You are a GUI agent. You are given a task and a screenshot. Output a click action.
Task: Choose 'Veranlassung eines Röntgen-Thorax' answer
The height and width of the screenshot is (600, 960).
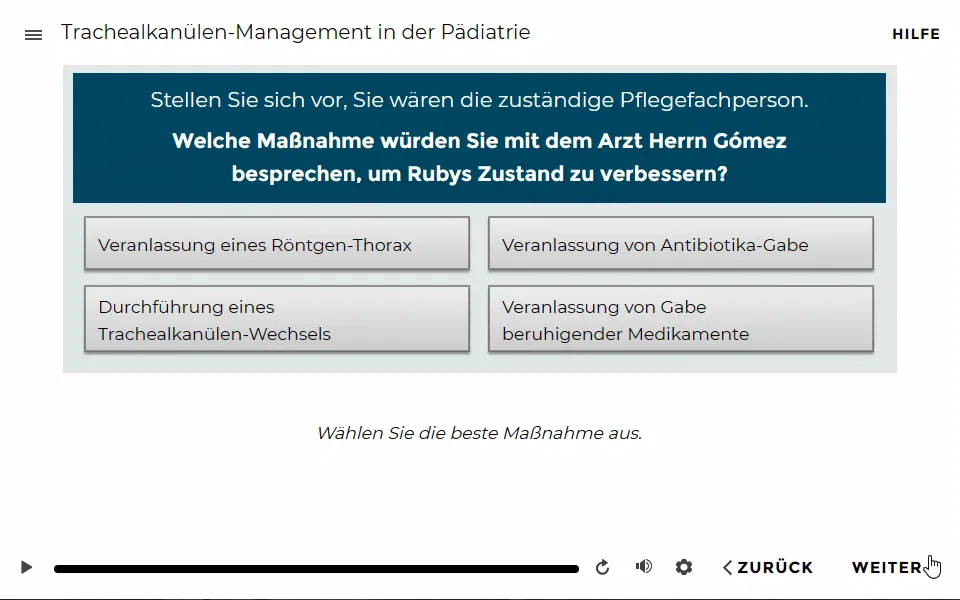(277, 243)
